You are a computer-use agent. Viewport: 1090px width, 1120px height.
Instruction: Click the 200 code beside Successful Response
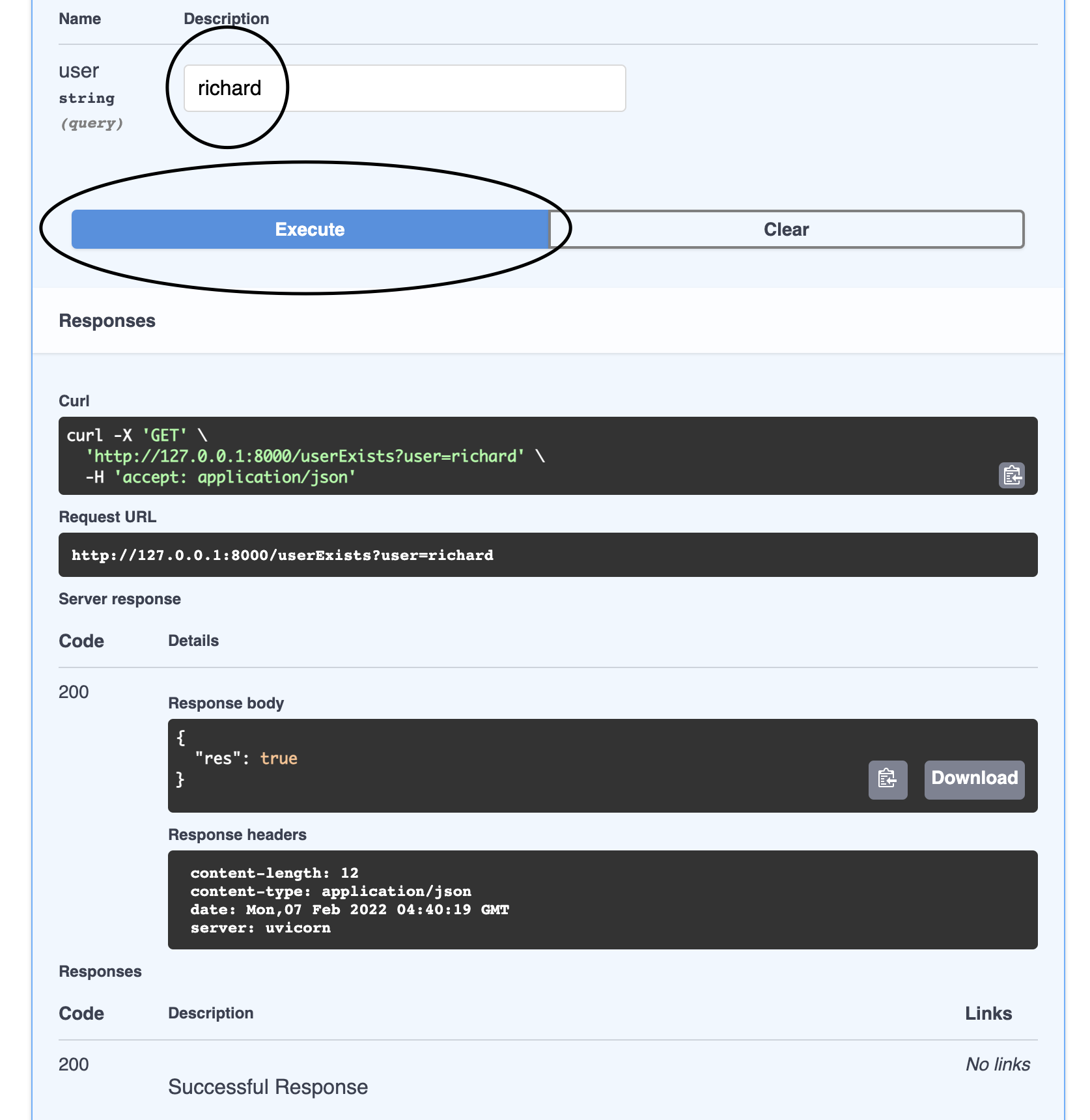click(74, 1065)
